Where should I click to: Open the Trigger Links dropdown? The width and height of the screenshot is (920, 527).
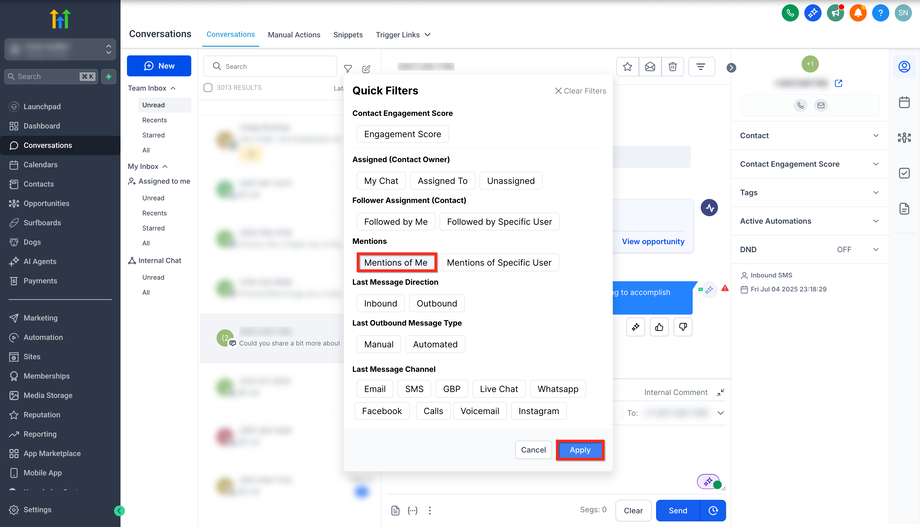point(403,35)
